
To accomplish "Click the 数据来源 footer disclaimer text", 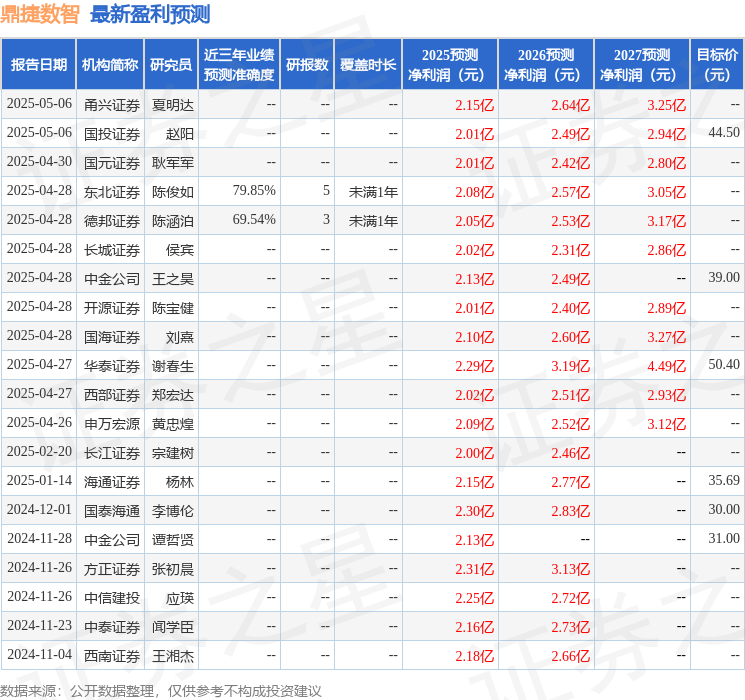I will (161, 691).
